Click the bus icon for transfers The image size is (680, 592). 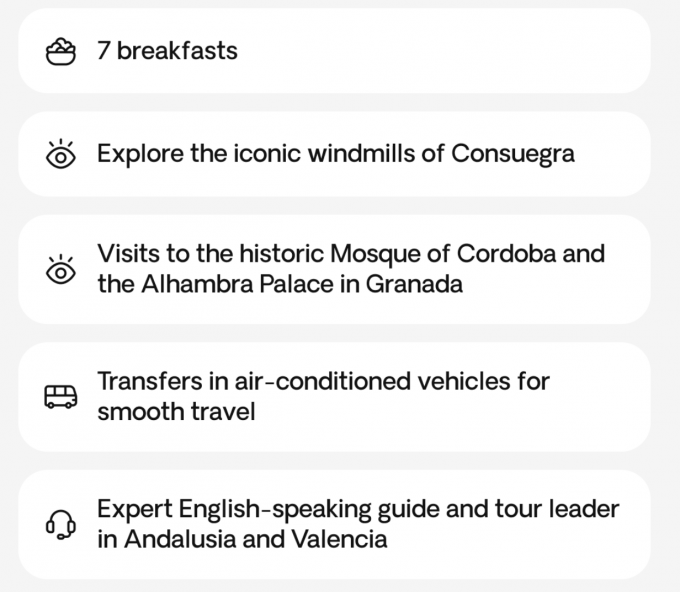click(x=61, y=396)
